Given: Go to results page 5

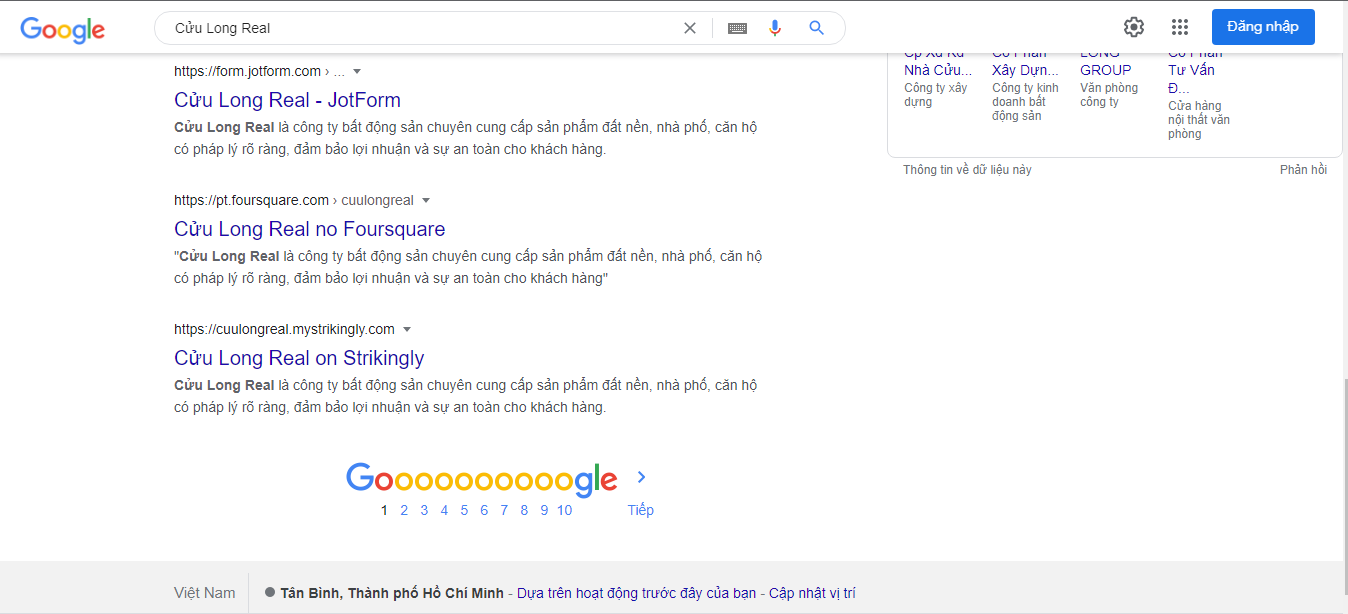Looking at the screenshot, I should pos(464,510).
